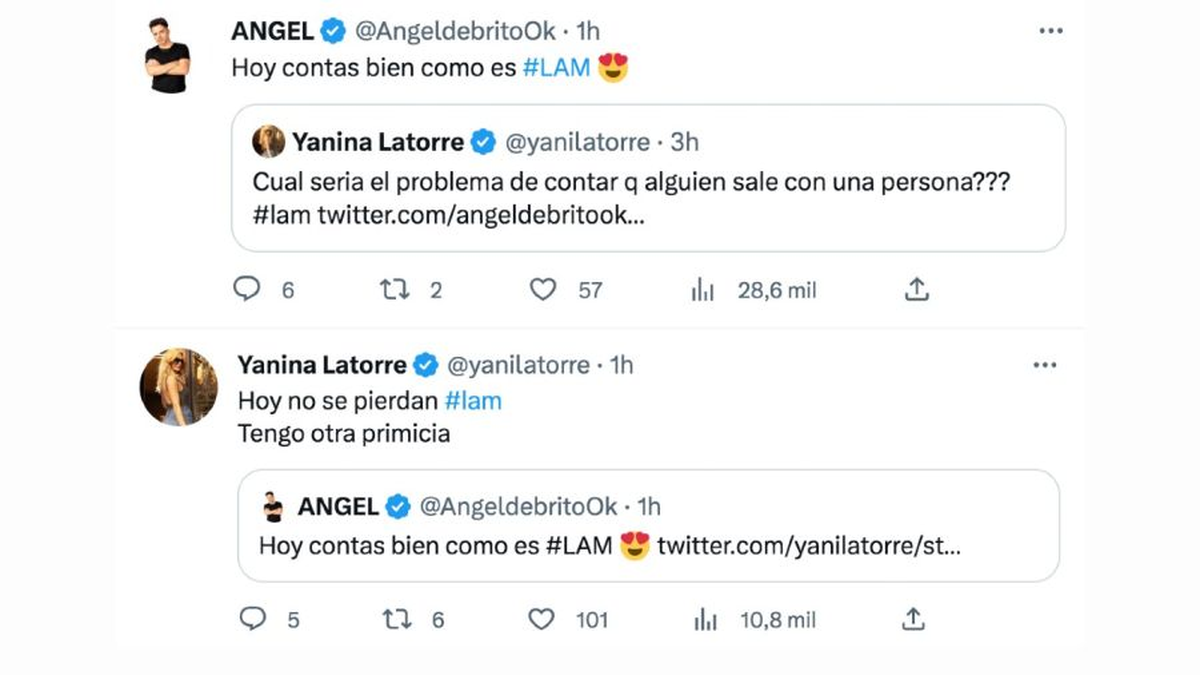
Task: Reply to Yanina Latorre's primicia tweet
Action: pos(253,620)
